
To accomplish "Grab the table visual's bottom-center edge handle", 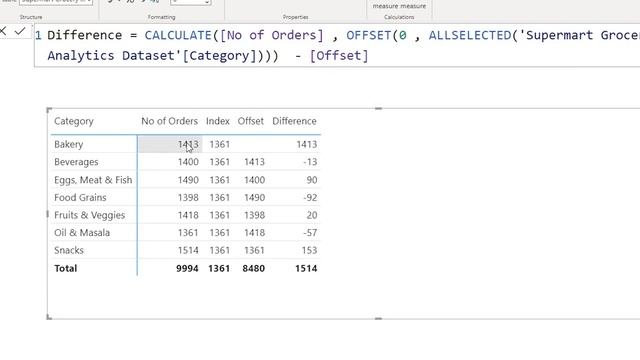I will [378, 318].
